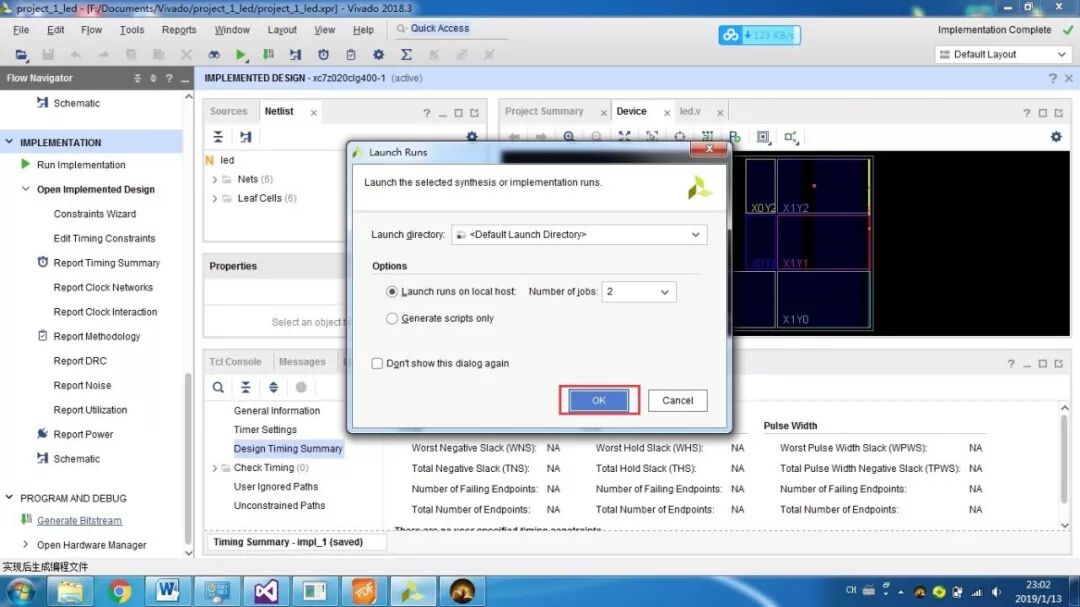Expand Leaf Cells in Netlist tree
Viewport: 1080px width, 607px height.
(x=214, y=198)
